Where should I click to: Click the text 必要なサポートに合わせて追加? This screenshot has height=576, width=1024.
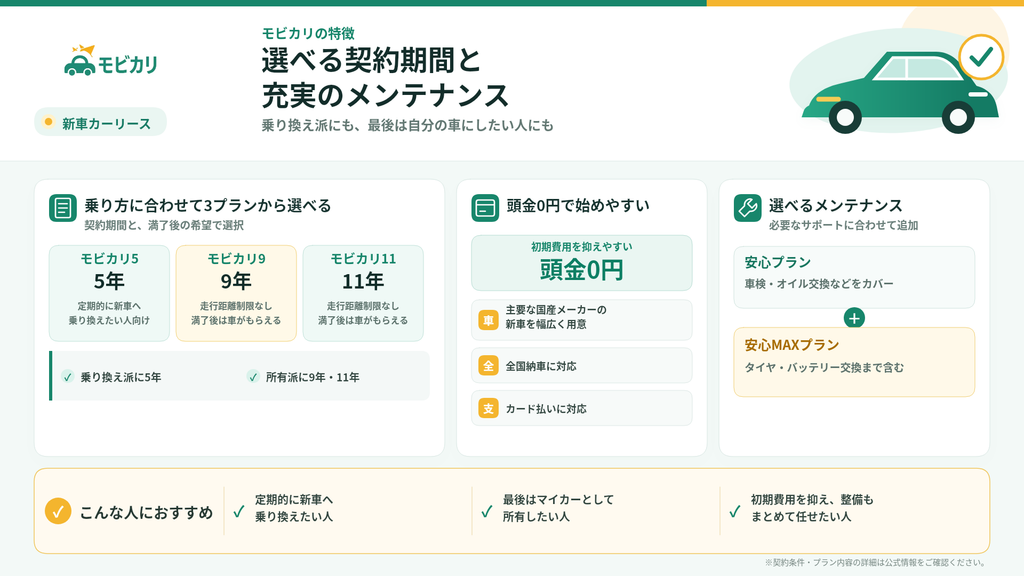[843, 225]
